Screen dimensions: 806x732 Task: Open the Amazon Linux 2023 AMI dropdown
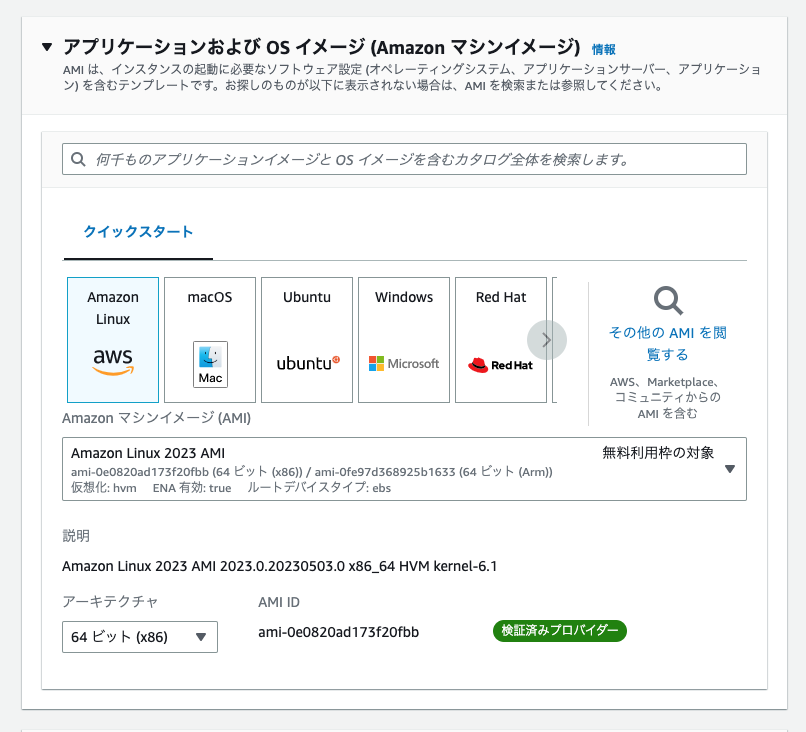[x=404, y=469]
